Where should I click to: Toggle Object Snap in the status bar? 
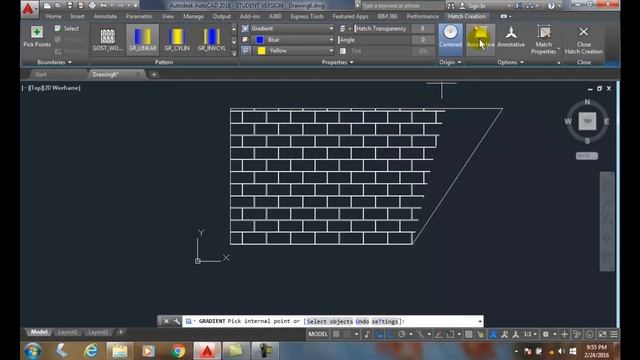pos(450,334)
